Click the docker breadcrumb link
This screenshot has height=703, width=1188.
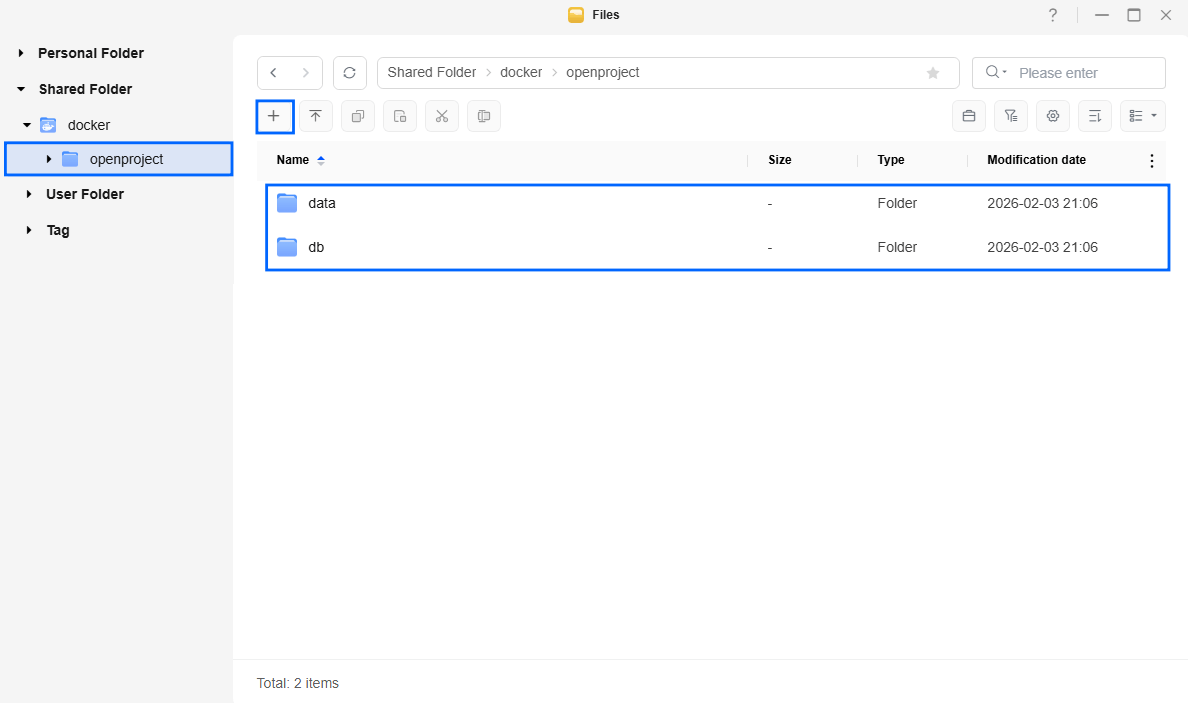pos(521,73)
